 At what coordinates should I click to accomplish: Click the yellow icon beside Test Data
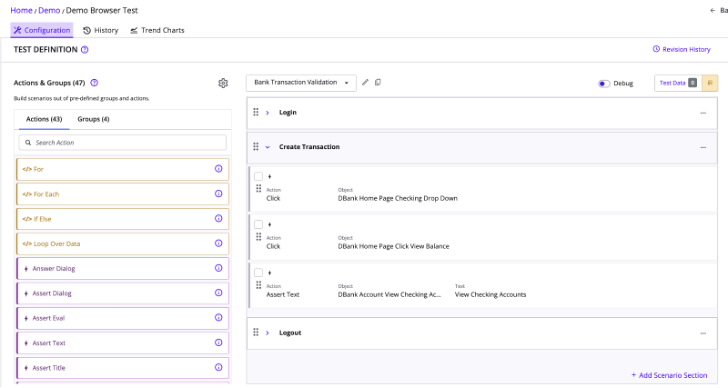[x=710, y=83]
